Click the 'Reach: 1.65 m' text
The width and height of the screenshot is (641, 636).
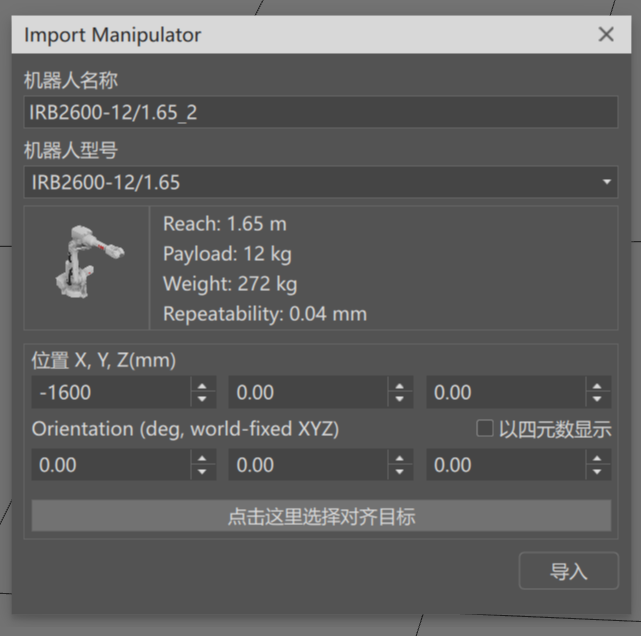pyautogui.click(x=225, y=224)
